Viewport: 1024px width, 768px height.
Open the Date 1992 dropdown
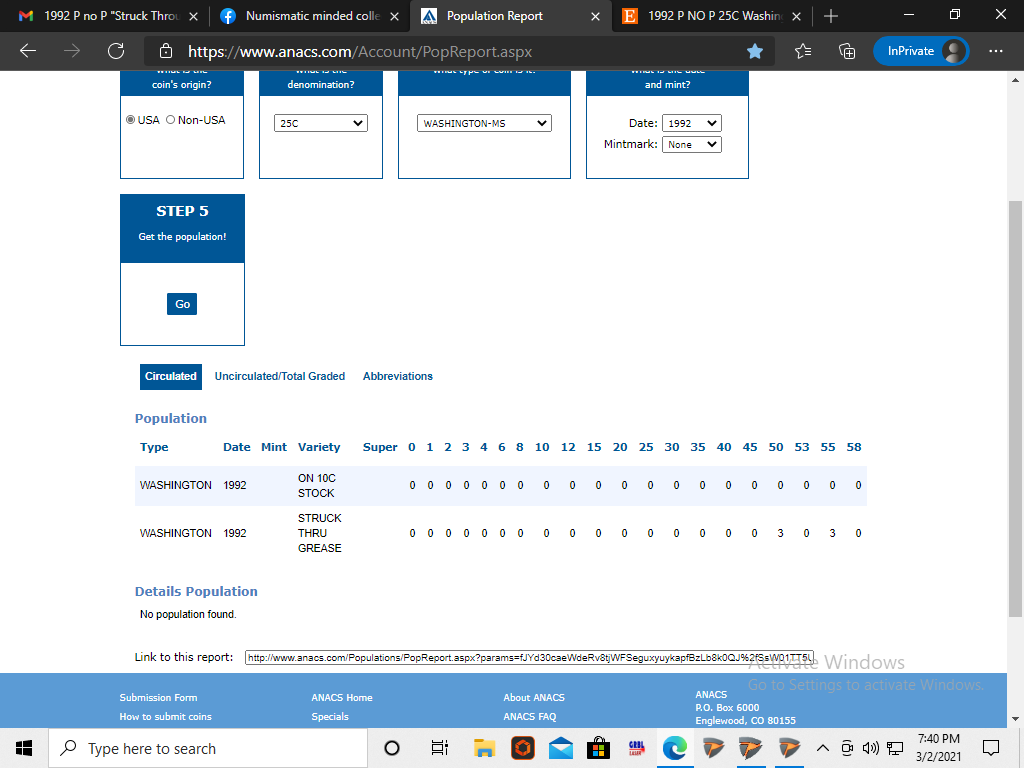click(x=691, y=123)
